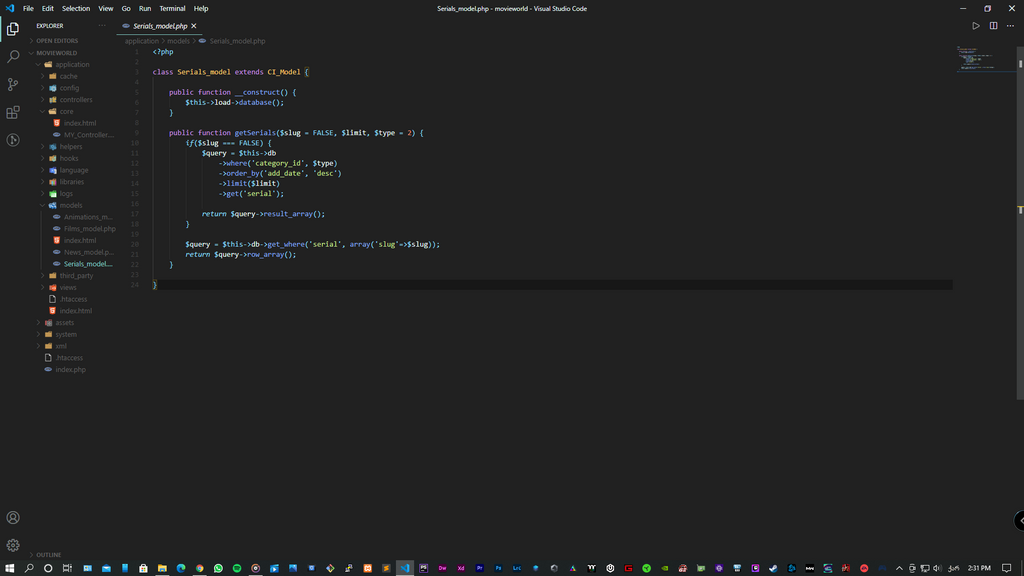Viewport: 1024px width, 576px height.
Task: Expand the helpers folder
Action: [x=72, y=147]
